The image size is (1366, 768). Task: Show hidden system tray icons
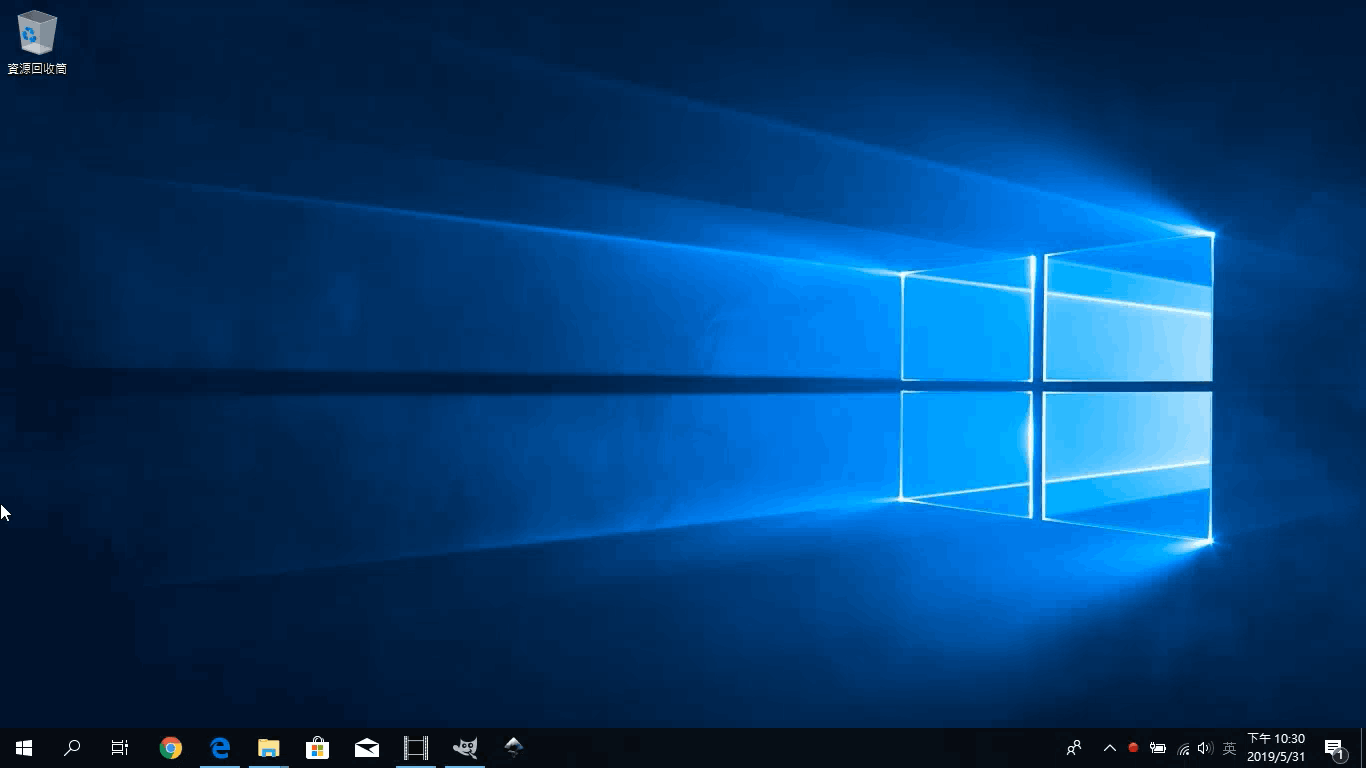click(1110, 748)
